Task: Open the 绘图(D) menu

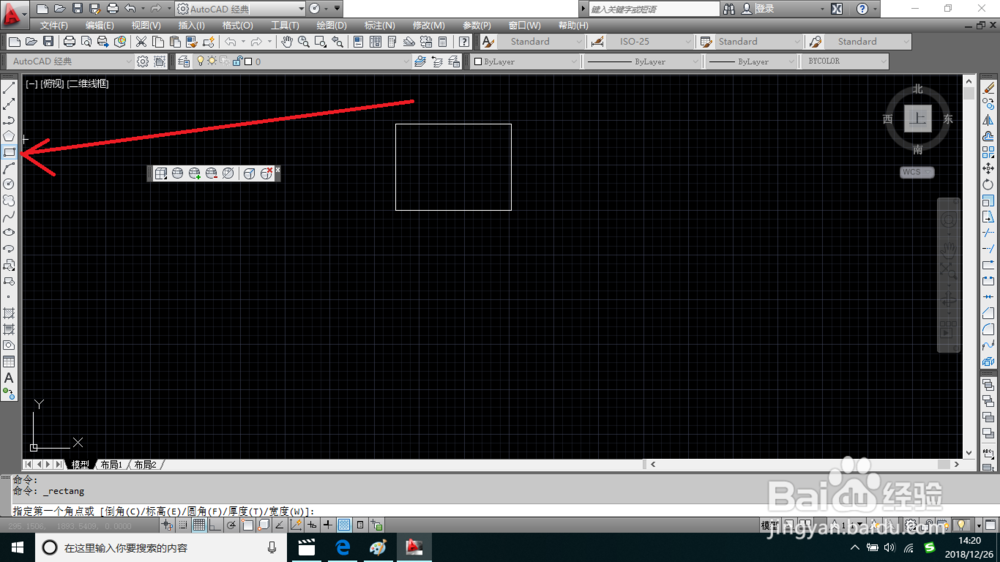Action: coord(332,26)
